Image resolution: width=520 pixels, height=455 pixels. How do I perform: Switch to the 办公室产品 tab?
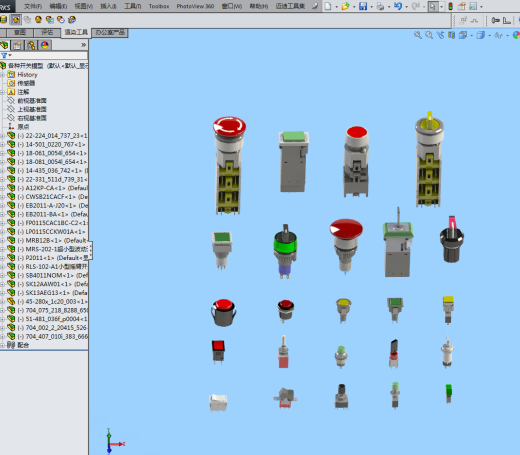(110, 33)
